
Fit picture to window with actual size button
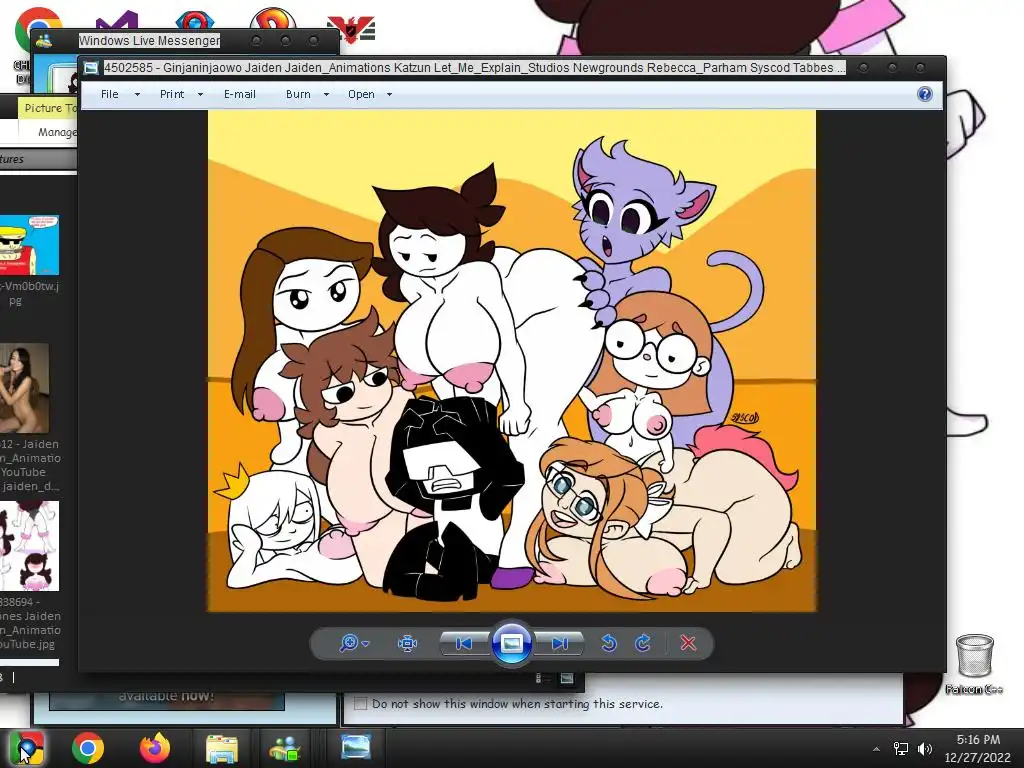click(408, 643)
